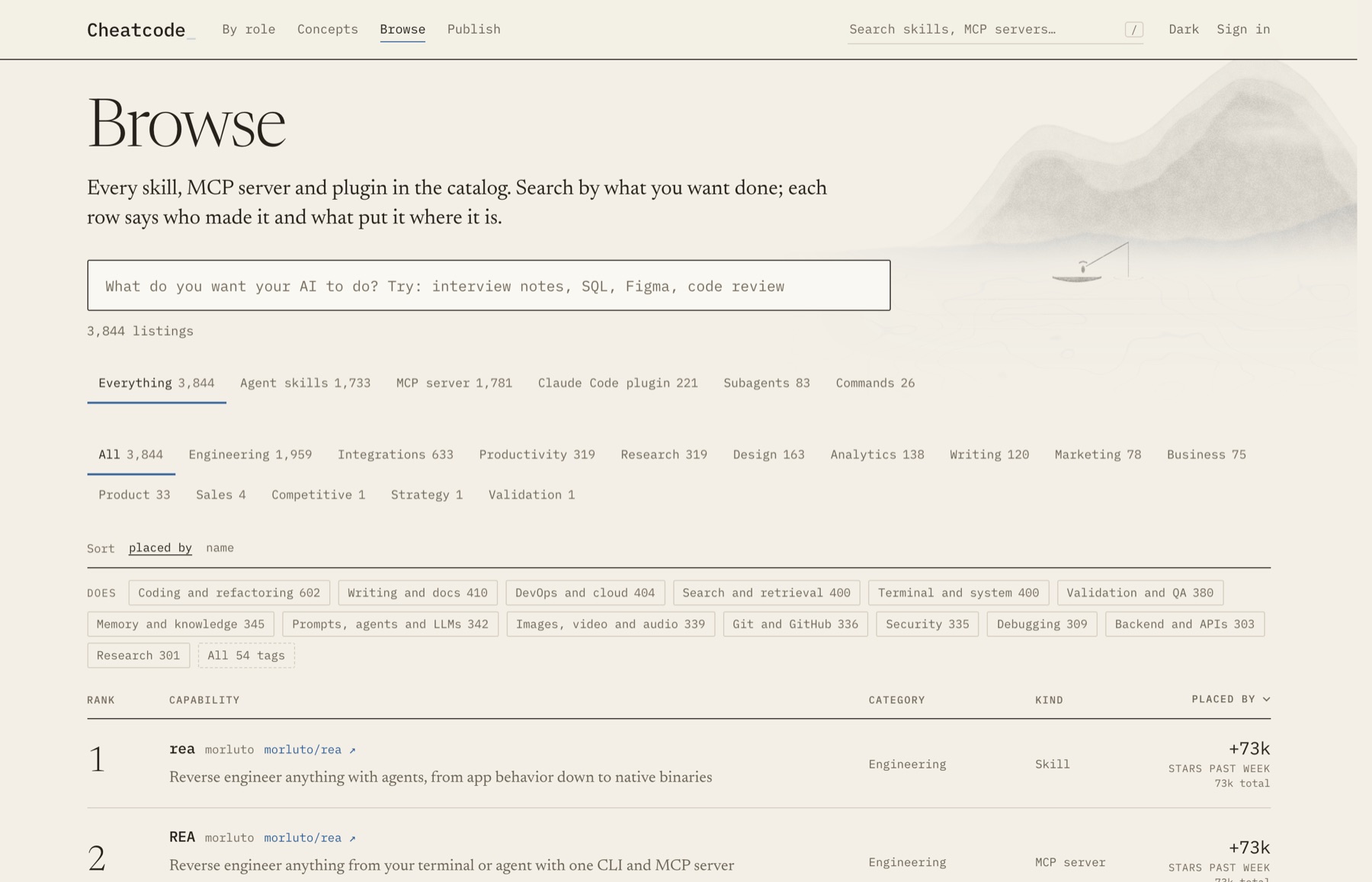Switch to Dark theme
The height and width of the screenshot is (882, 1372).
coord(1184,29)
